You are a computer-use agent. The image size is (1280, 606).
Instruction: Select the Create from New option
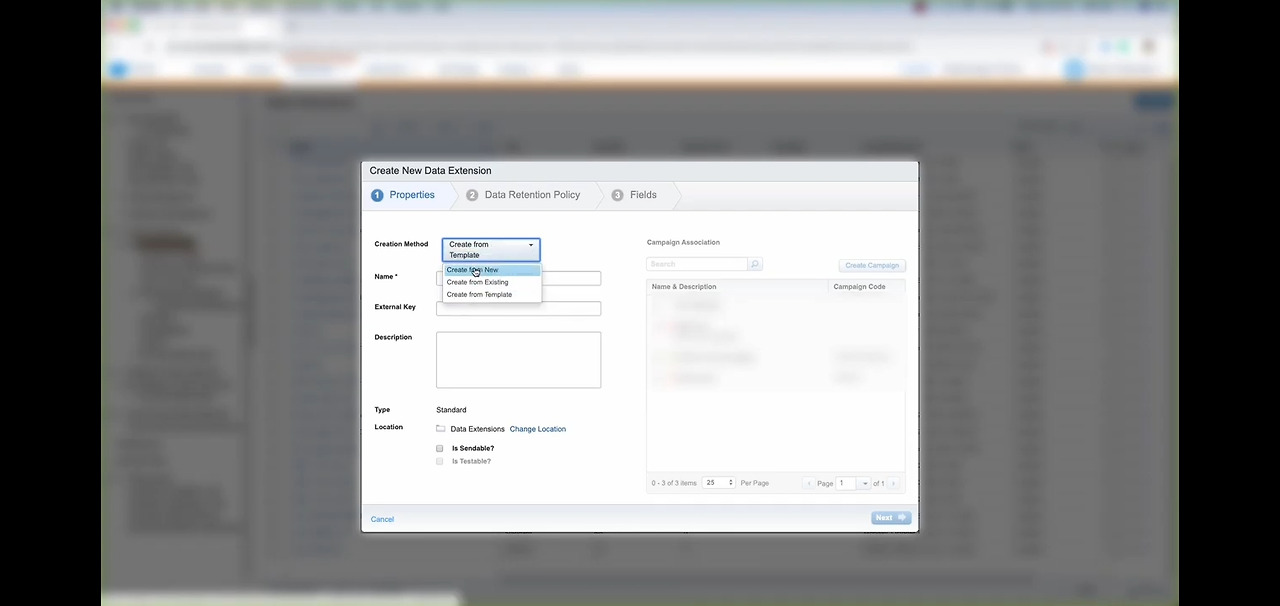point(492,270)
